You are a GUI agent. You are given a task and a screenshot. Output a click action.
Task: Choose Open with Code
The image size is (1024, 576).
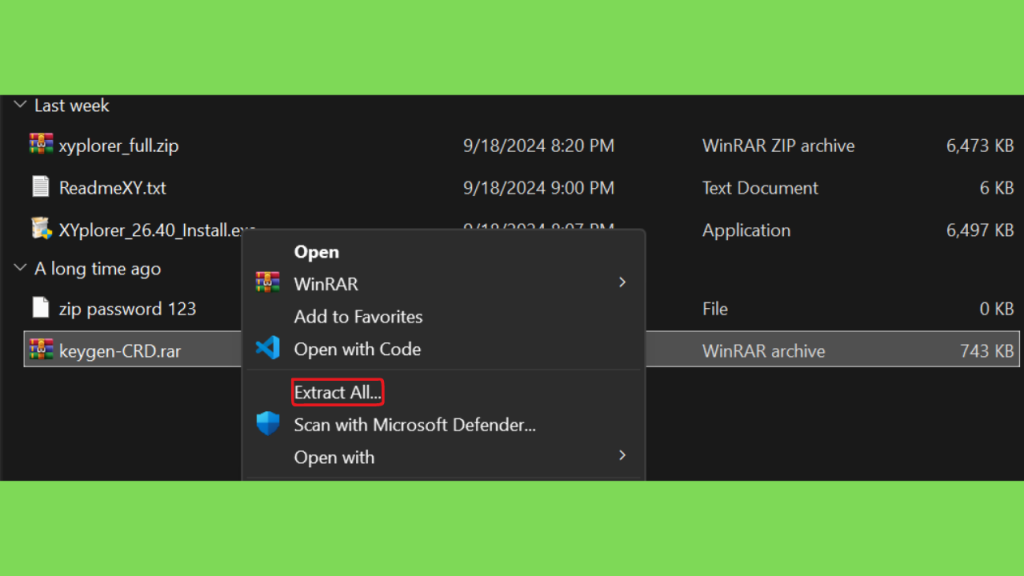[357, 349]
